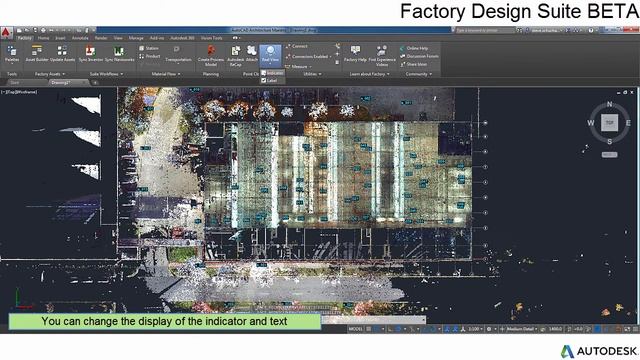The width and height of the screenshot is (640, 360).
Task: Toggle the Indicator option under Real View
Action: click(272, 73)
